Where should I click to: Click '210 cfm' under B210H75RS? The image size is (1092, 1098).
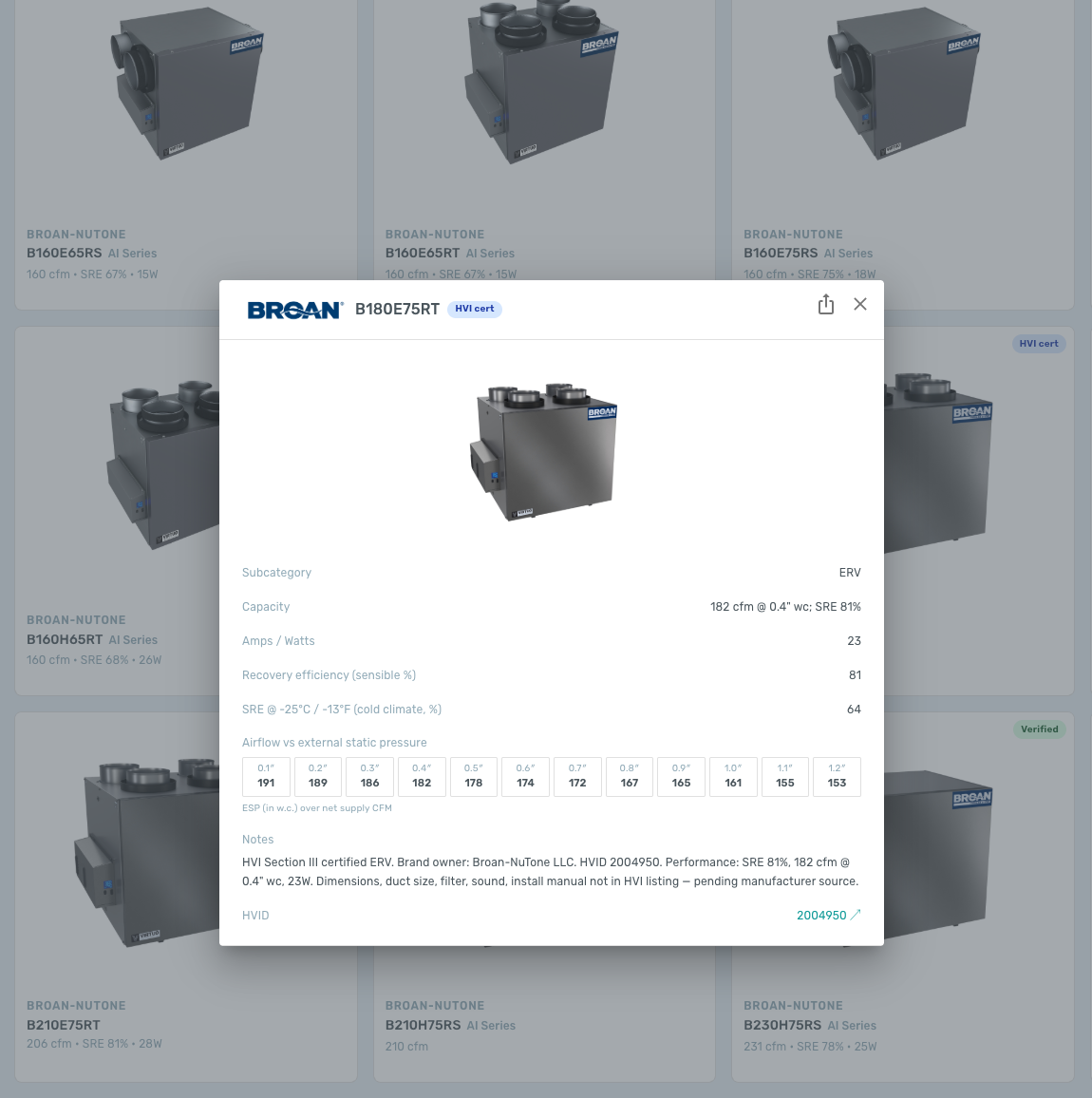click(x=406, y=1047)
